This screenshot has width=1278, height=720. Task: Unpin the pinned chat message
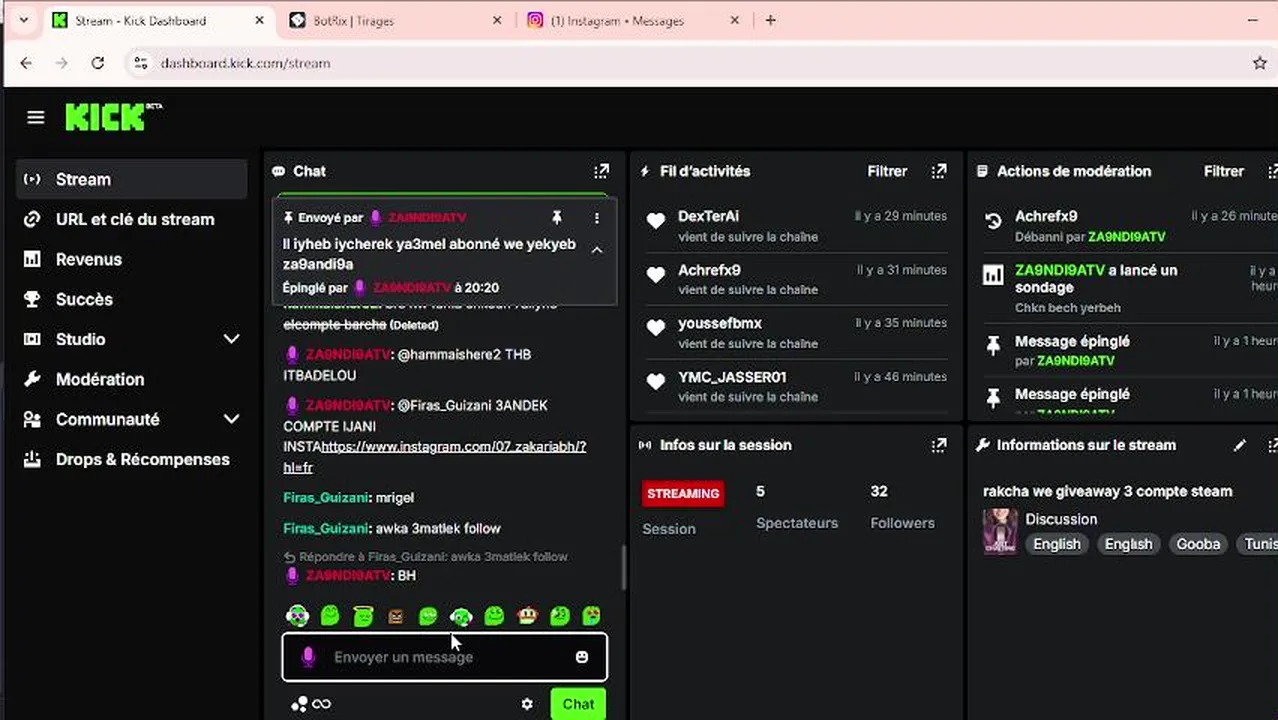click(x=557, y=217)
